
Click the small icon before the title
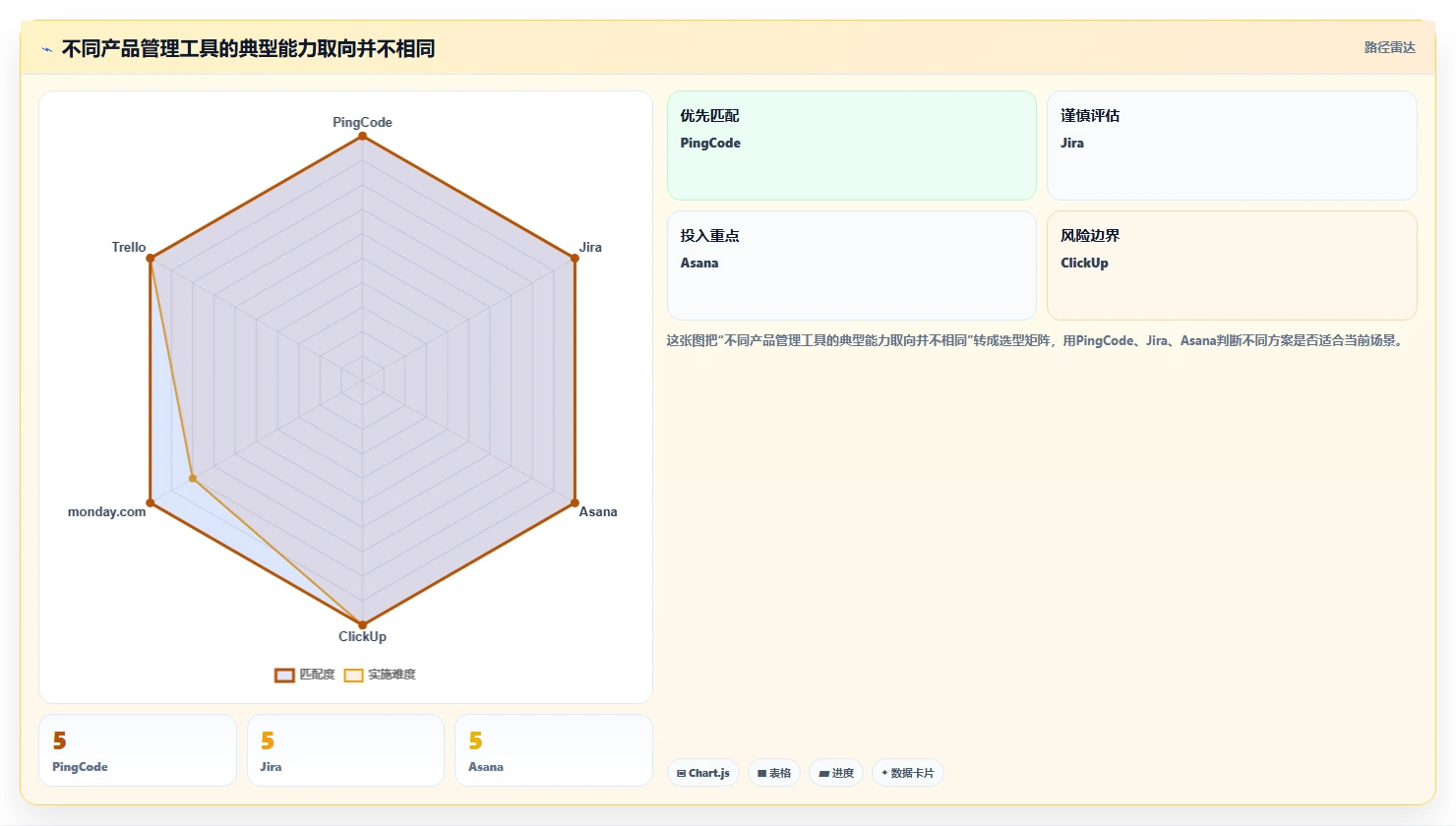coord(46,49)
